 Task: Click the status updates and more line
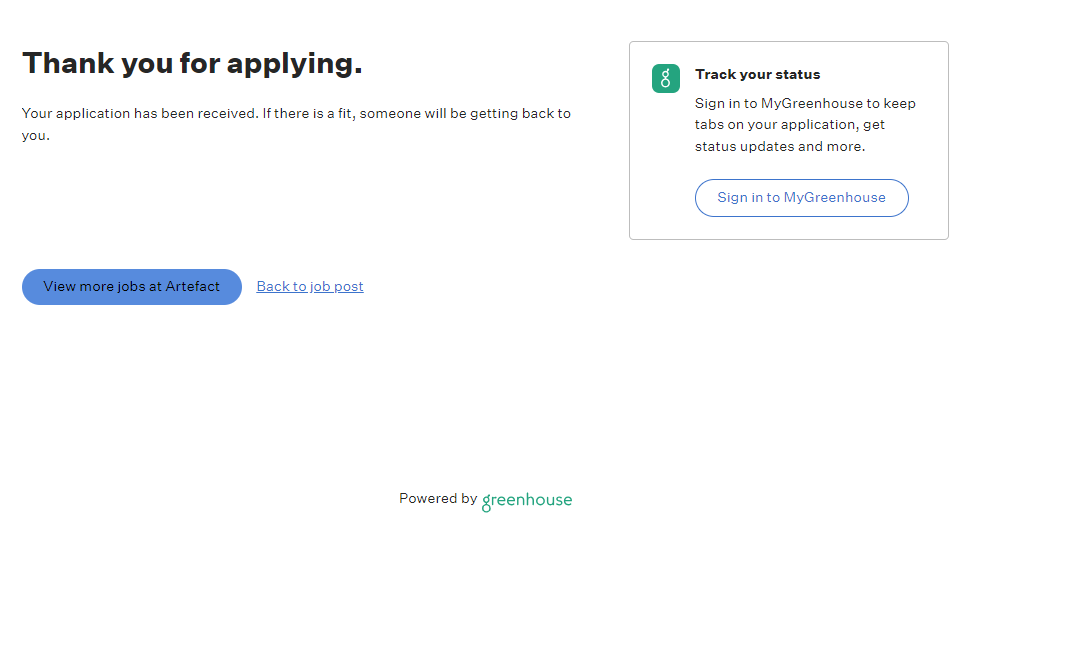(780, 146)
